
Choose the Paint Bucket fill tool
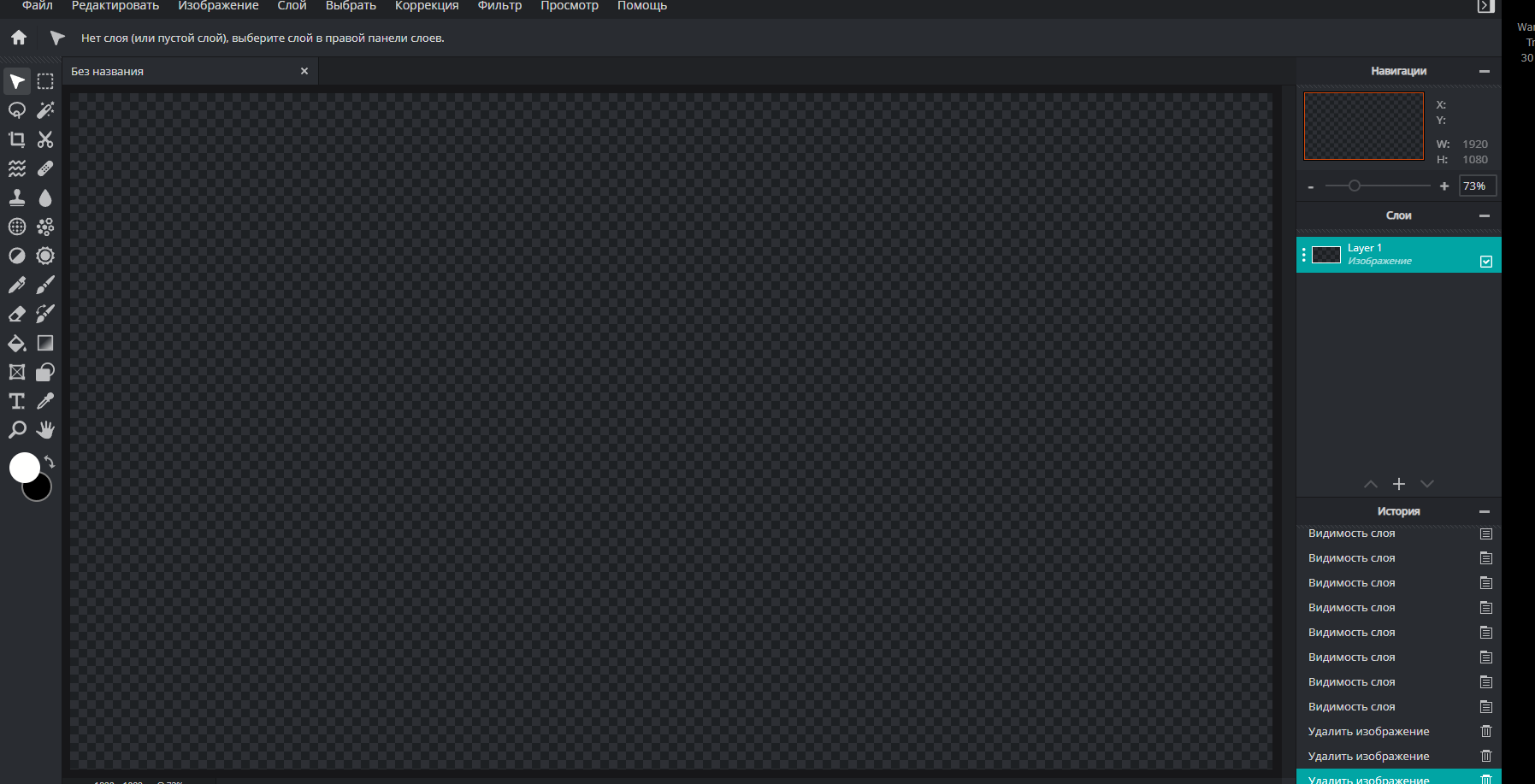(17, 343)
